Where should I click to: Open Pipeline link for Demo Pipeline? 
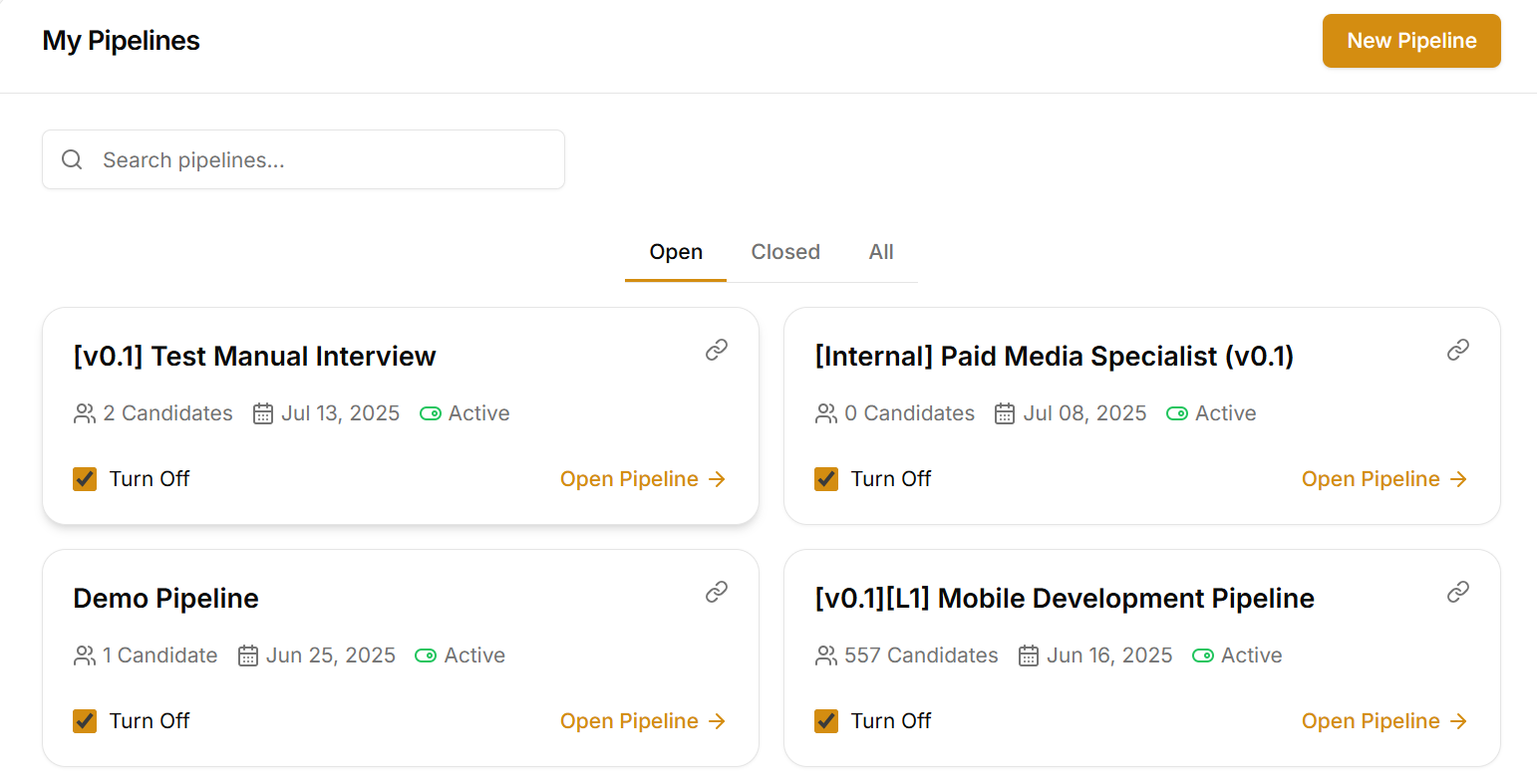tap(643, 721)
